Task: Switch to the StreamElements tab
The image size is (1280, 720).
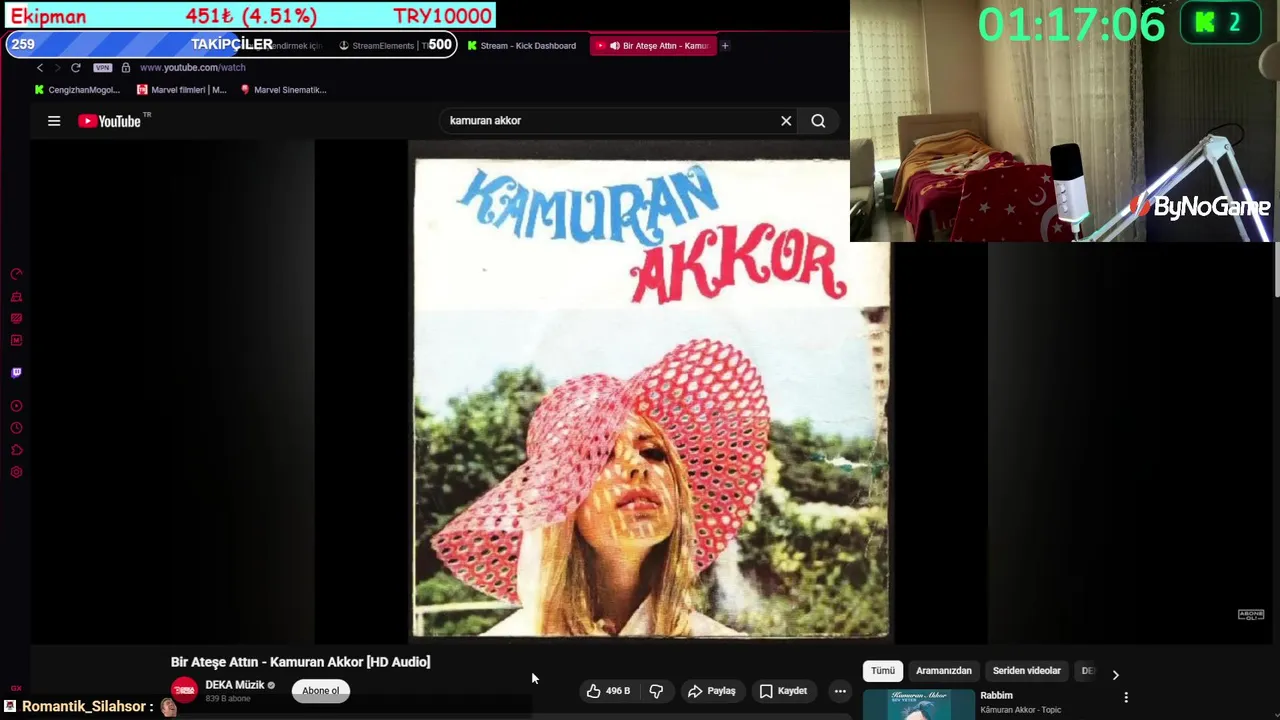Action: [x=384, y=45]
